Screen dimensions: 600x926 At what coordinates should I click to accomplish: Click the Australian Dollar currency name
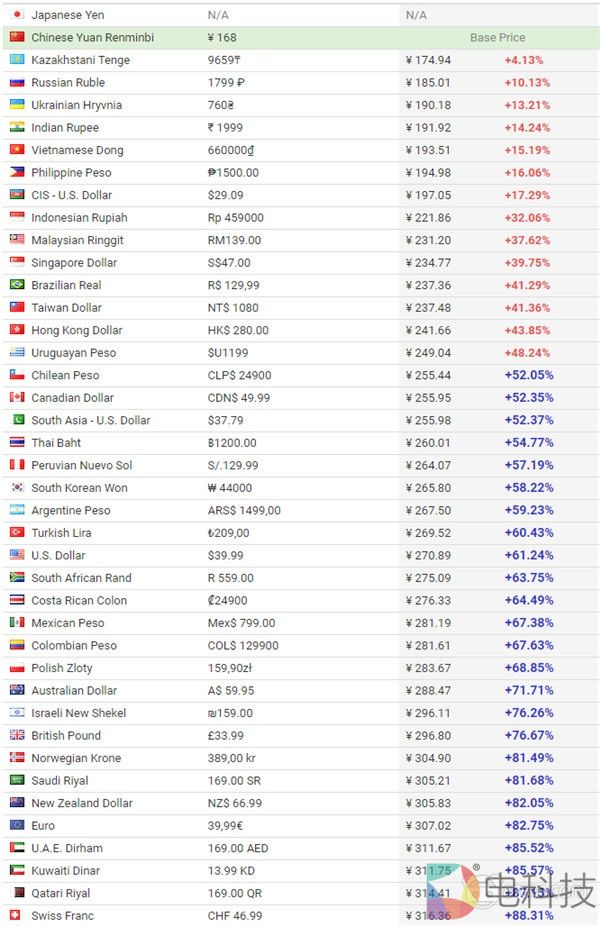[x=74, y=690]
